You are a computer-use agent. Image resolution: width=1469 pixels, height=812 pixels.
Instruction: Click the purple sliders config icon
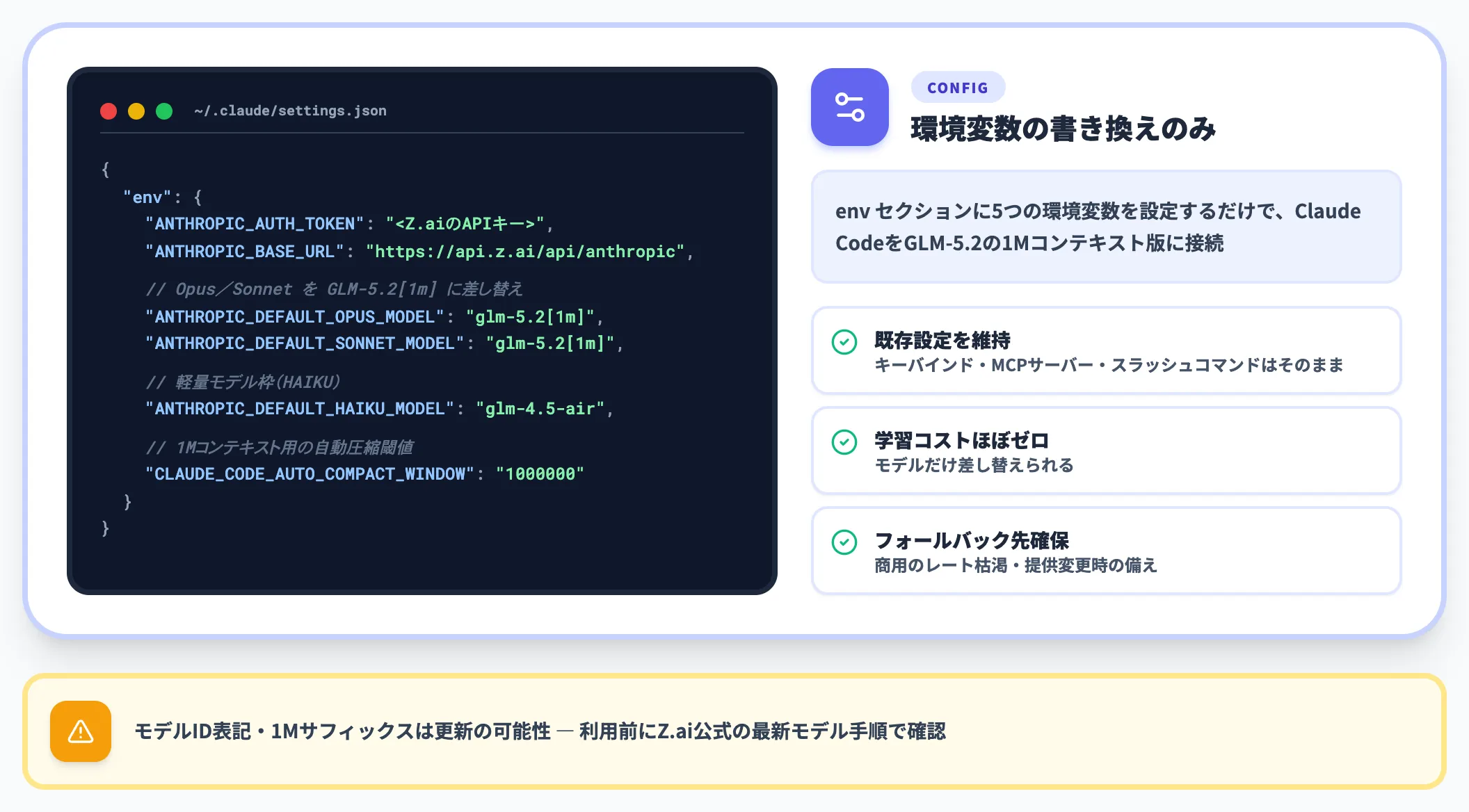[849, 107]
